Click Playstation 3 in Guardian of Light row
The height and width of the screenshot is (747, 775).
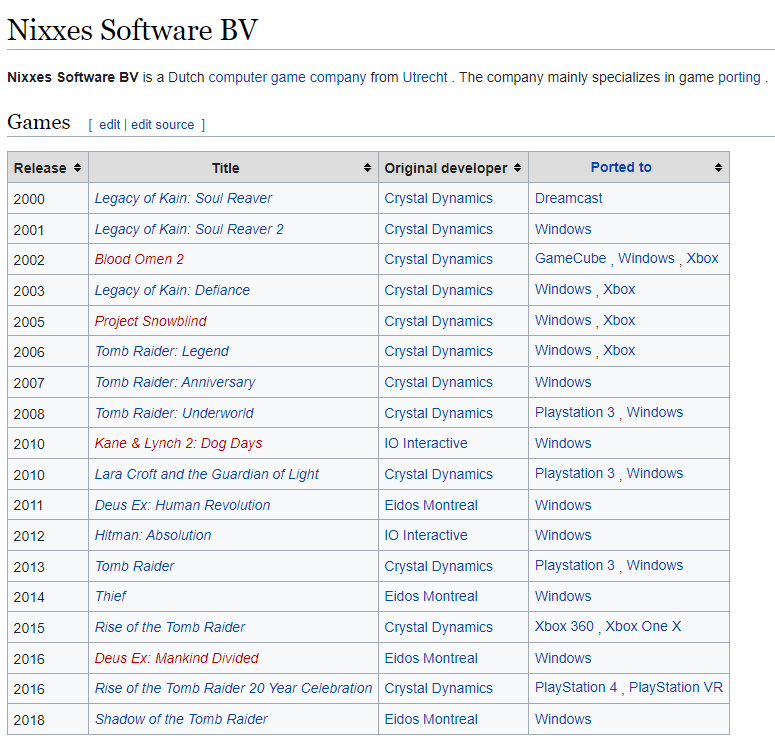(x=575, y=474)
